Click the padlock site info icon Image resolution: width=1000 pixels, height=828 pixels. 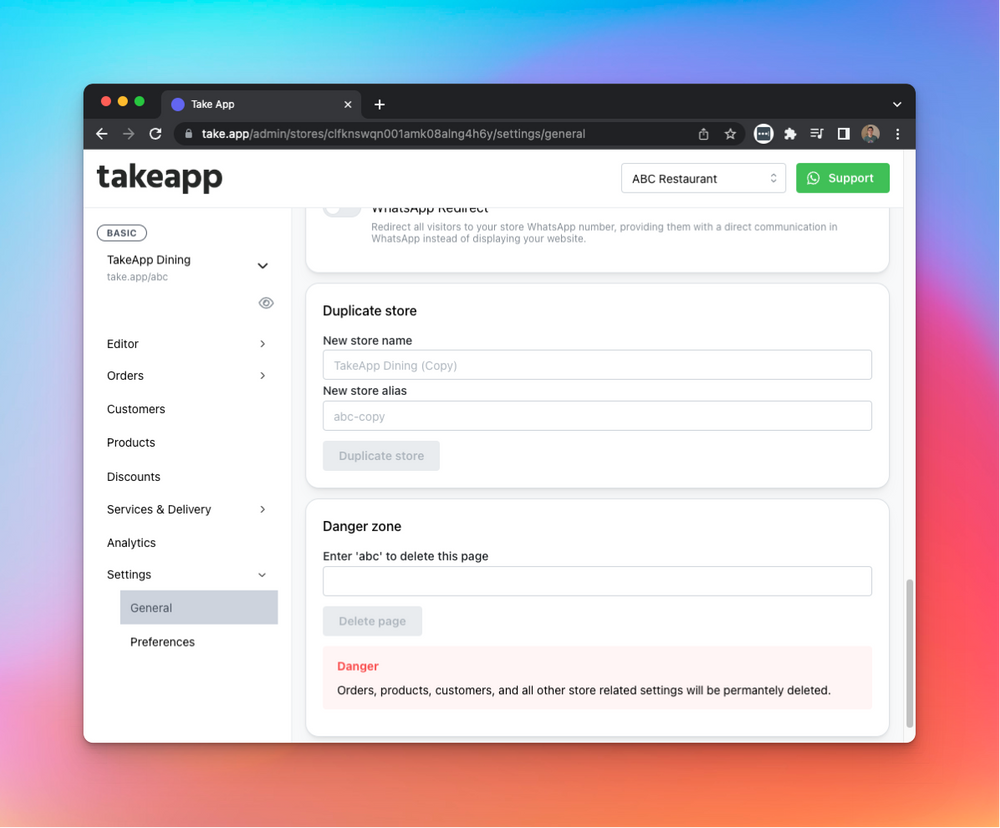pos(188,134)
